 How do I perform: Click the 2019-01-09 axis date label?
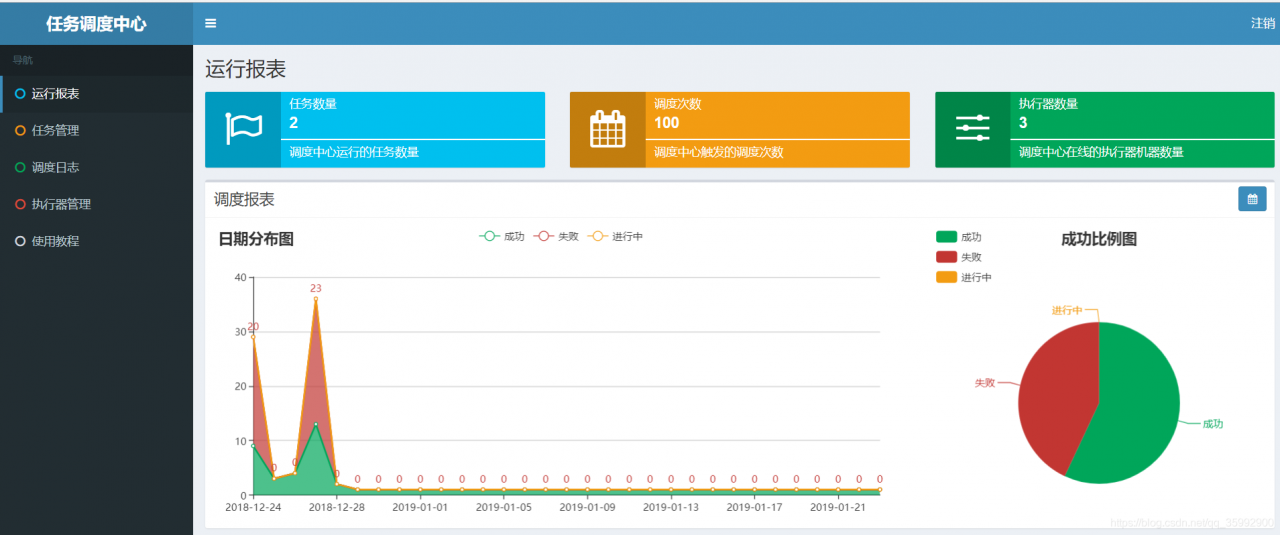click(x=587, y=507)
